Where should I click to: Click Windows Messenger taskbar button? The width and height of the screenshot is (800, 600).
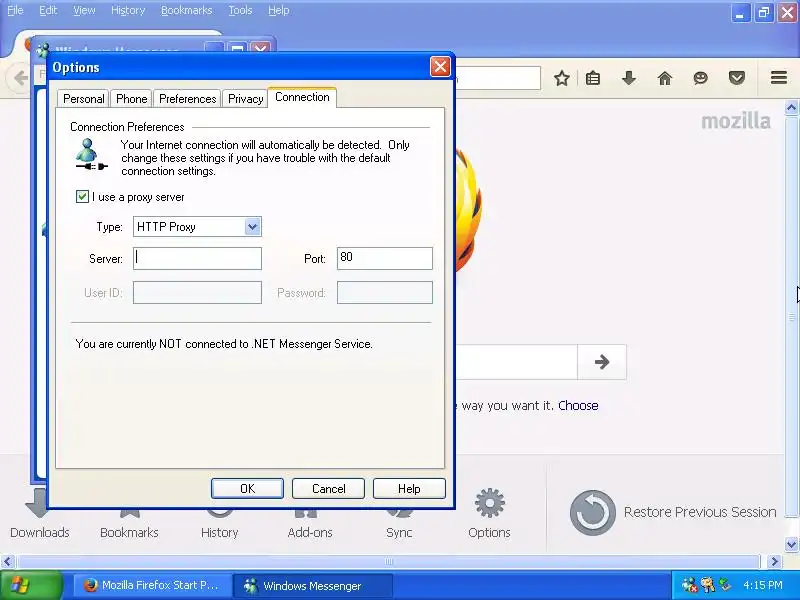tap(312, 586)
